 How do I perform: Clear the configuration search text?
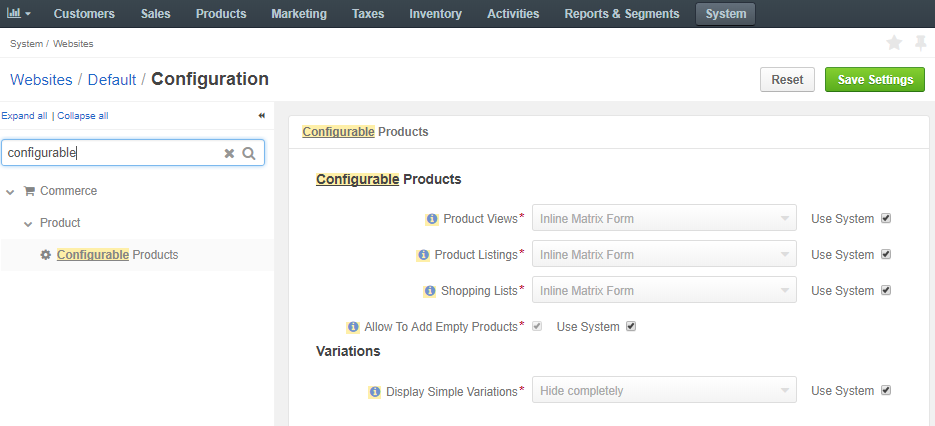click(229, 153)
